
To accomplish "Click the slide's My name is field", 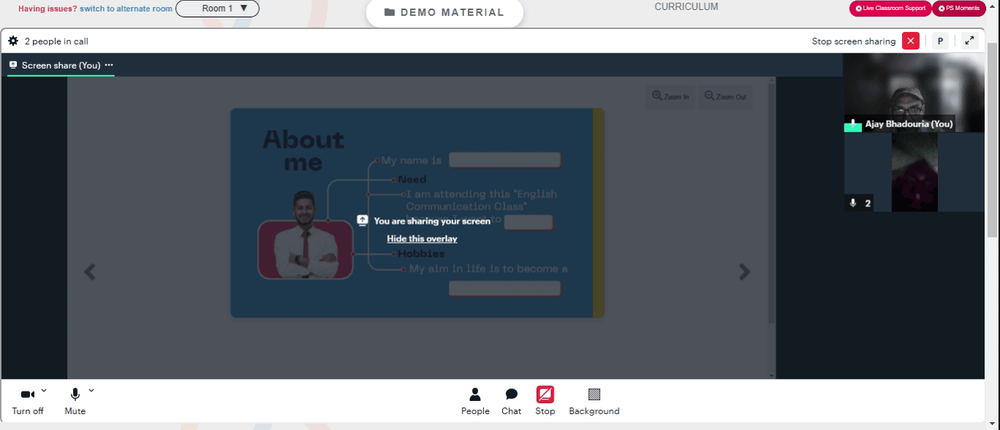I will click(x=504, y=160).
